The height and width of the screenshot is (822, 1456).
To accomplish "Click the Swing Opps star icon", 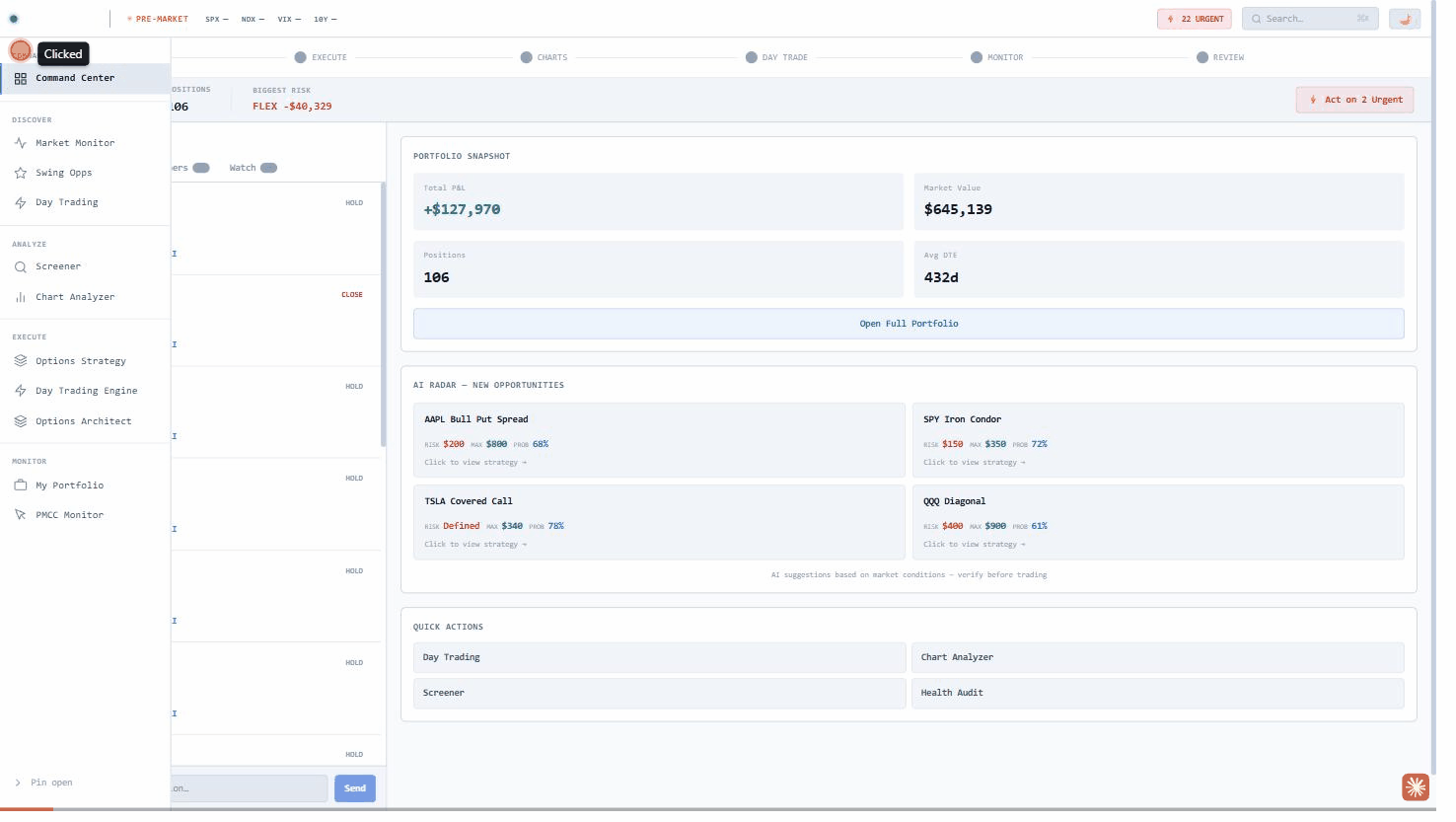I will [x=20, y=173].
